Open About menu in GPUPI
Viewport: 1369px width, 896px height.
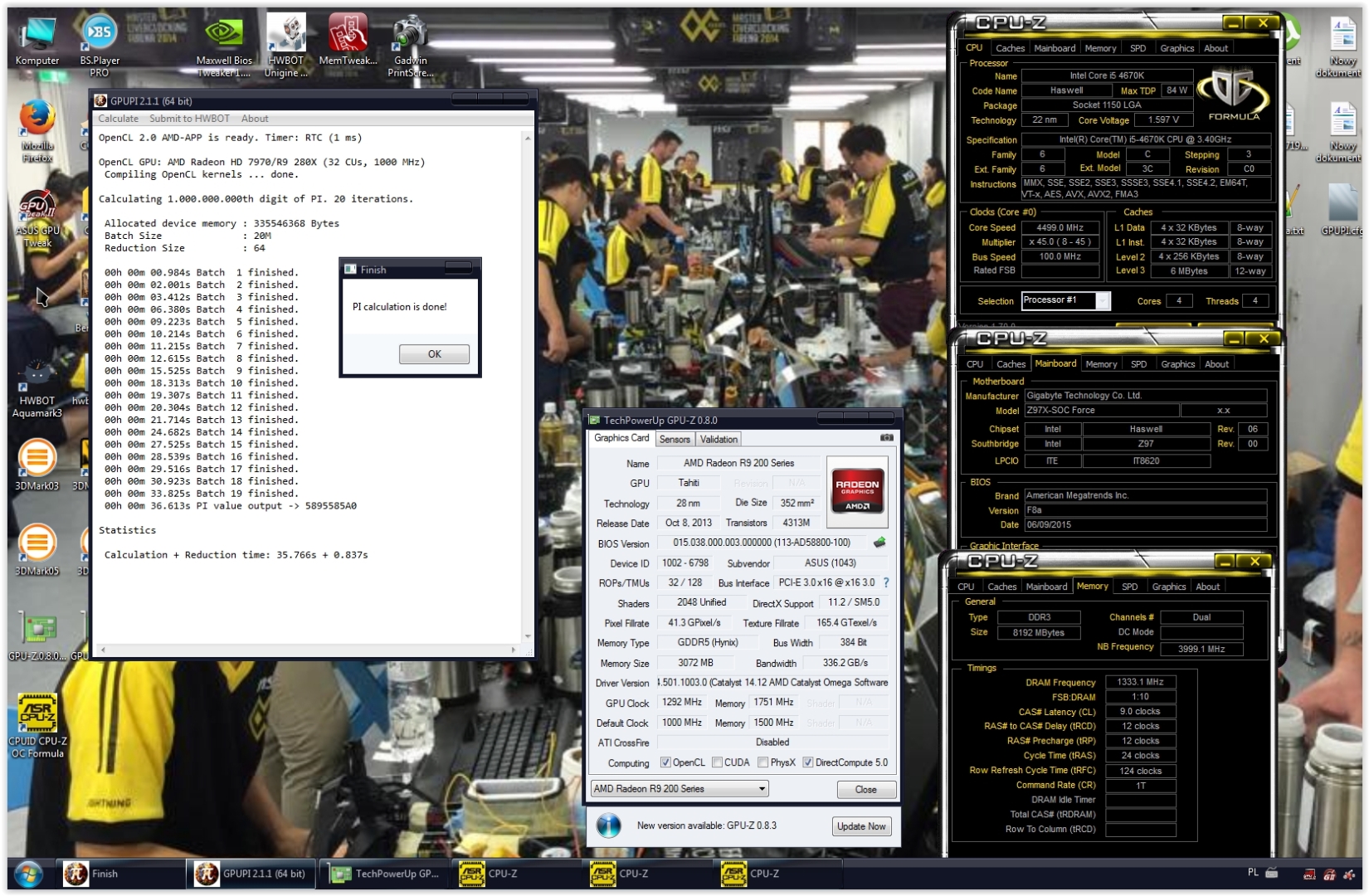(255, 119)
